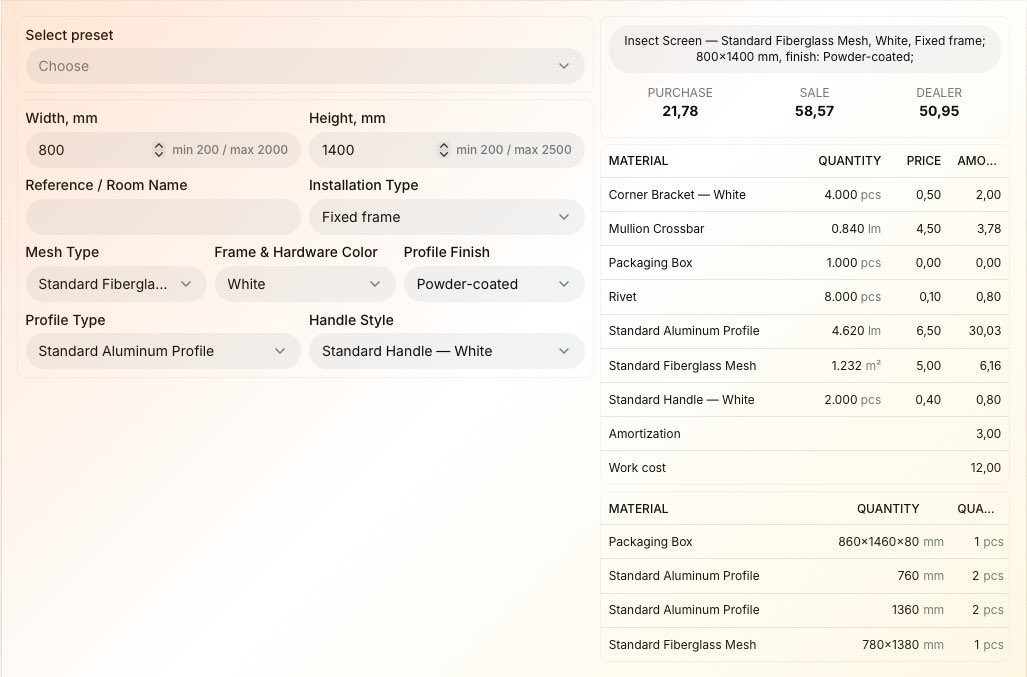
Task: Click the 1360 mm profile cut row
Action: point(804,610)
